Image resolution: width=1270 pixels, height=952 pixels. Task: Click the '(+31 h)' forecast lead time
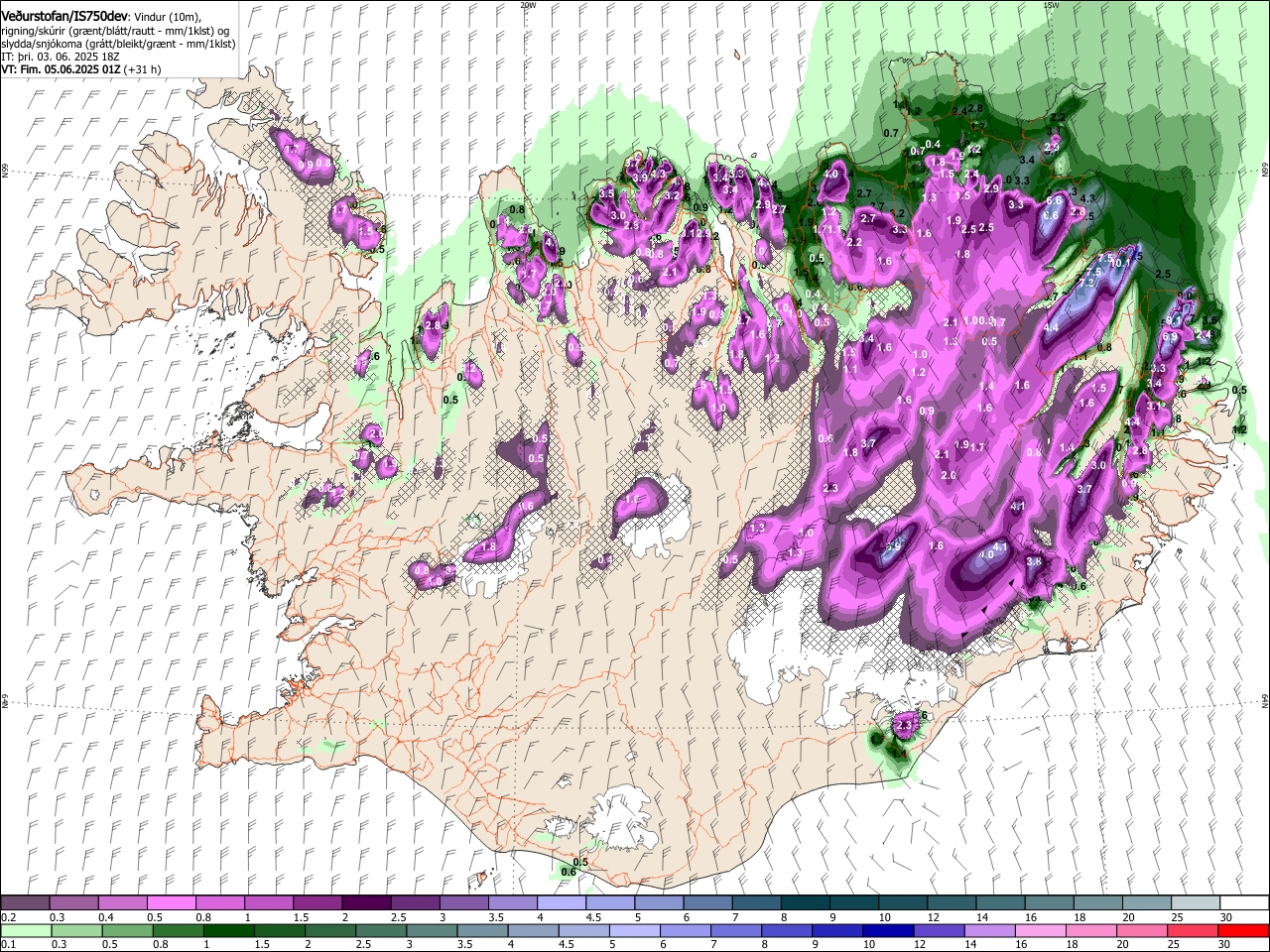click(143, 69)
